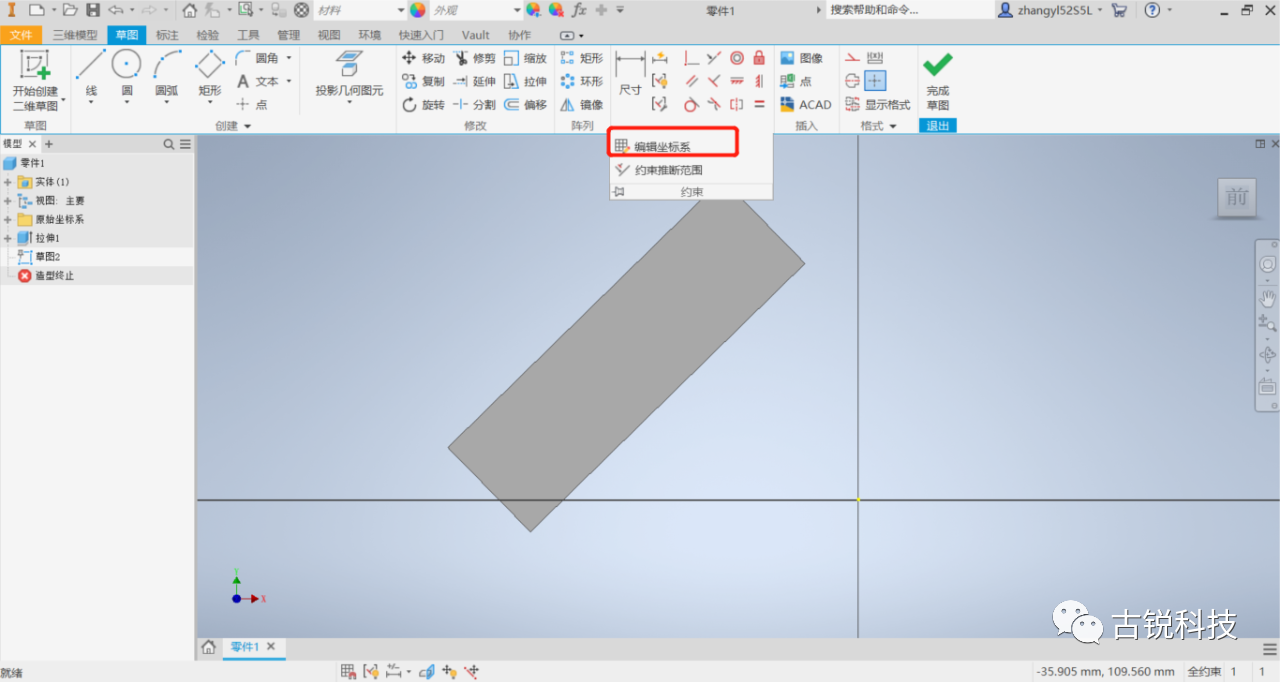Expand the 实体(1) tree node
The width and height of the screenshot is (1280, 682).
pyautogui.click(x=7, y=182)
